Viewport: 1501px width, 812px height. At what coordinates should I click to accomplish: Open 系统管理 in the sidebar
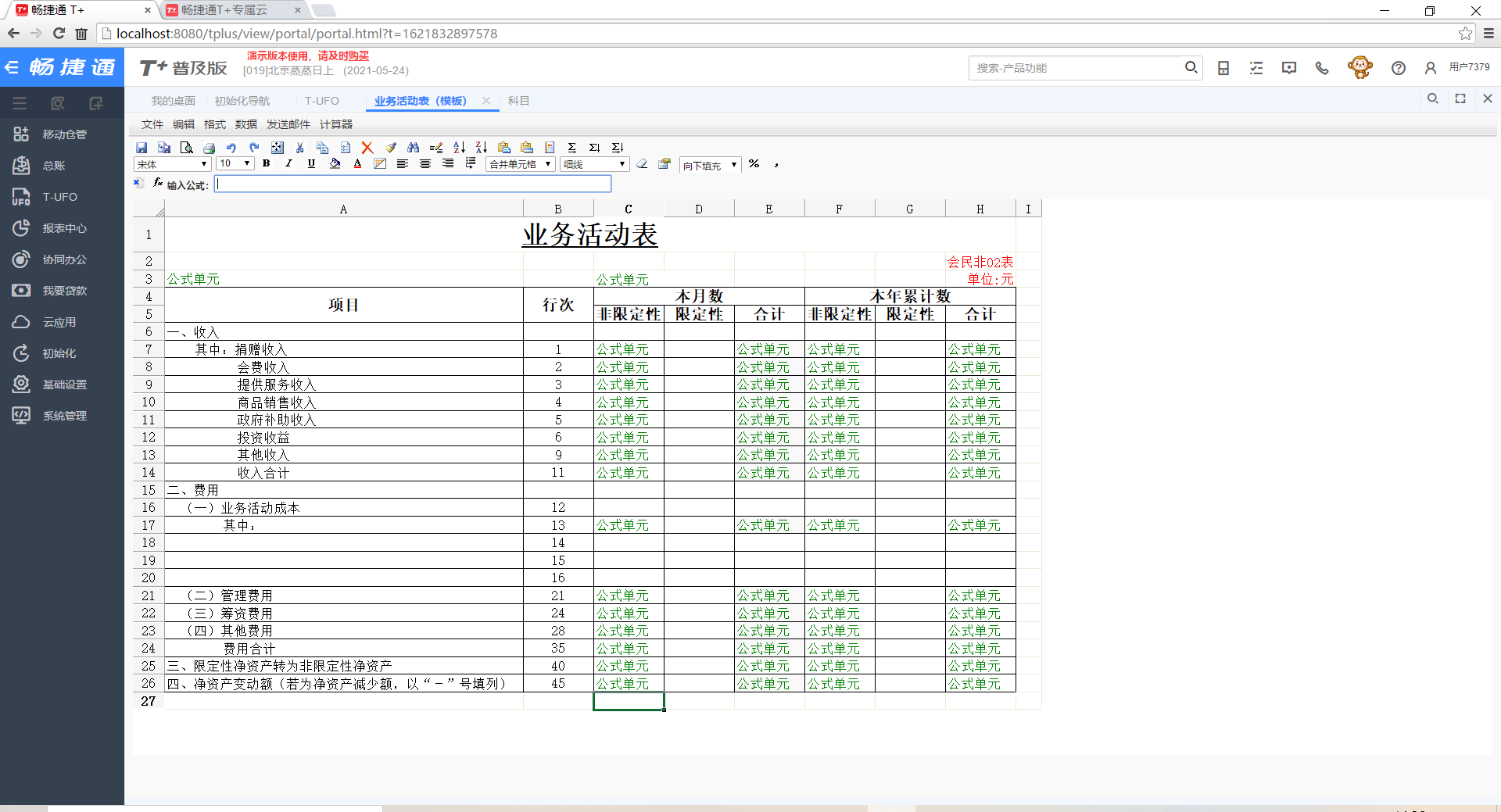coord(63,416)
